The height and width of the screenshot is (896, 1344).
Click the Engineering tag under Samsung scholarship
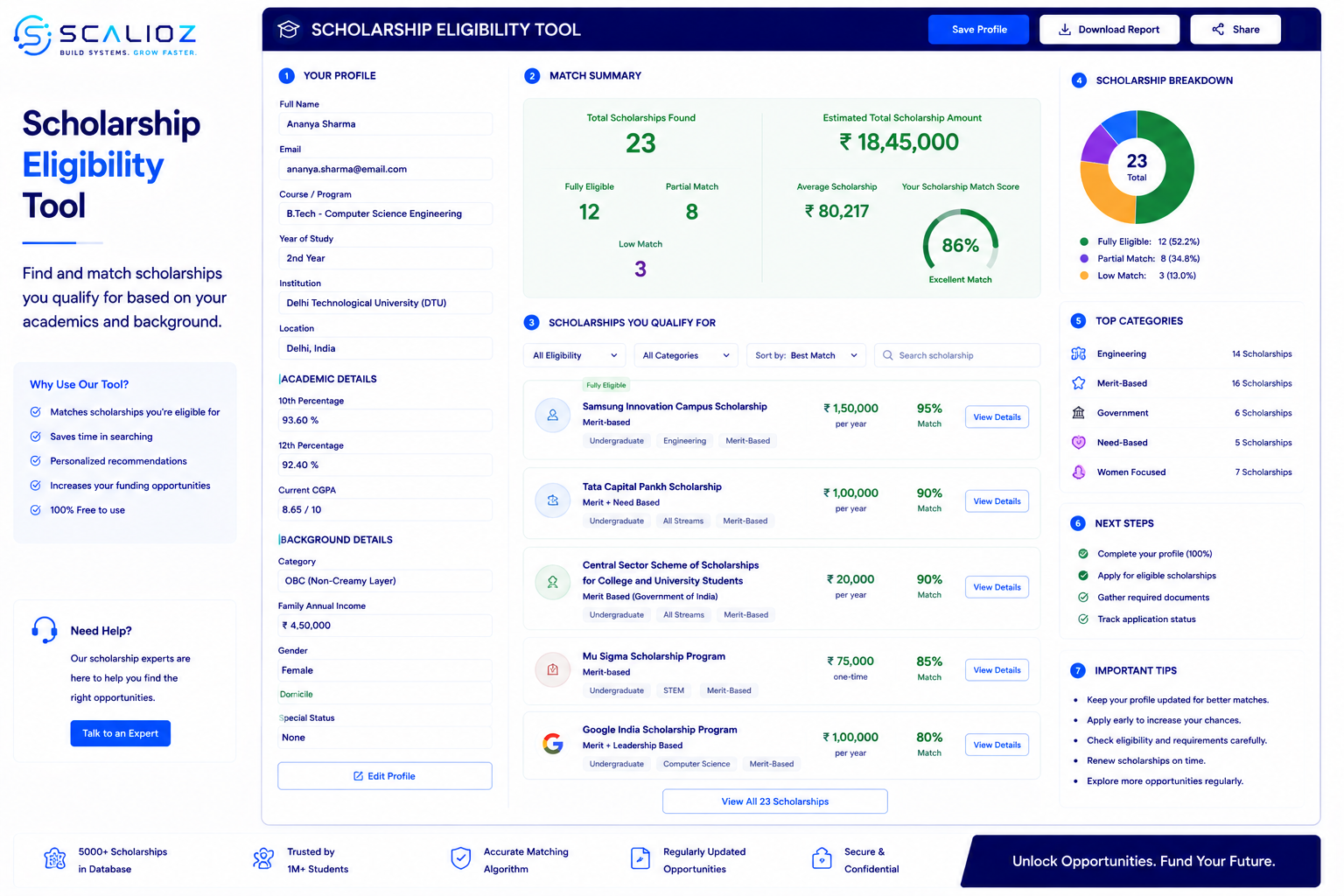[684, 441]
